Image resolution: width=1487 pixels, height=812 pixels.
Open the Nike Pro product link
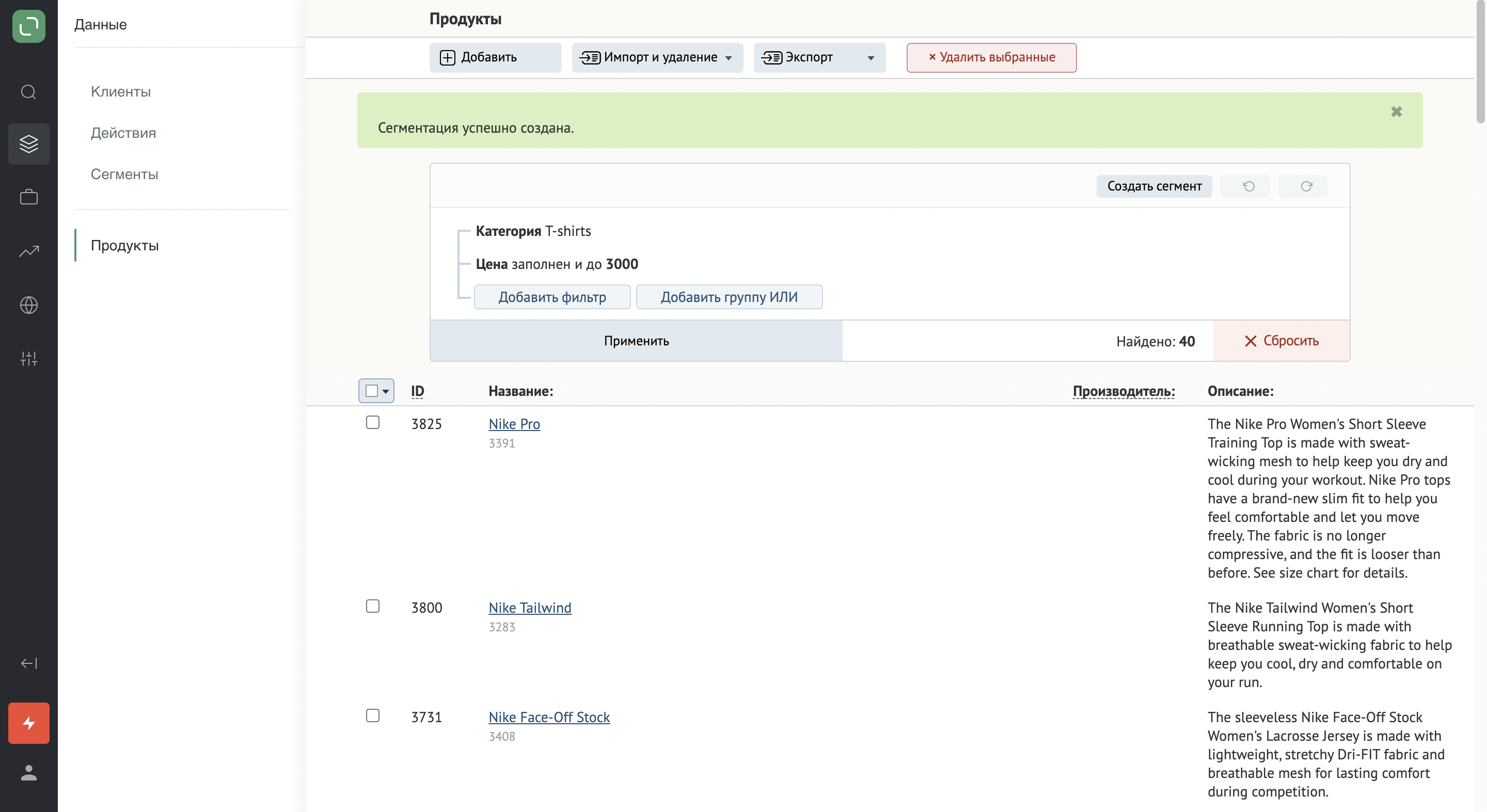tap(514, 424)
